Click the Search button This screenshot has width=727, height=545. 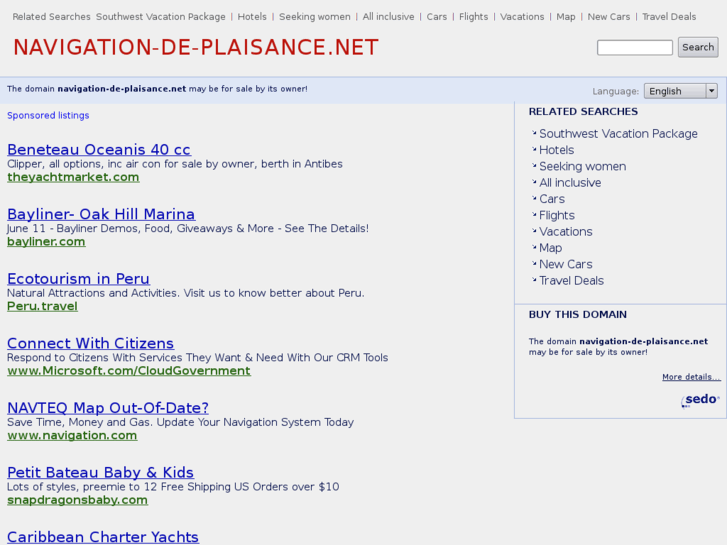click(698, 47)
